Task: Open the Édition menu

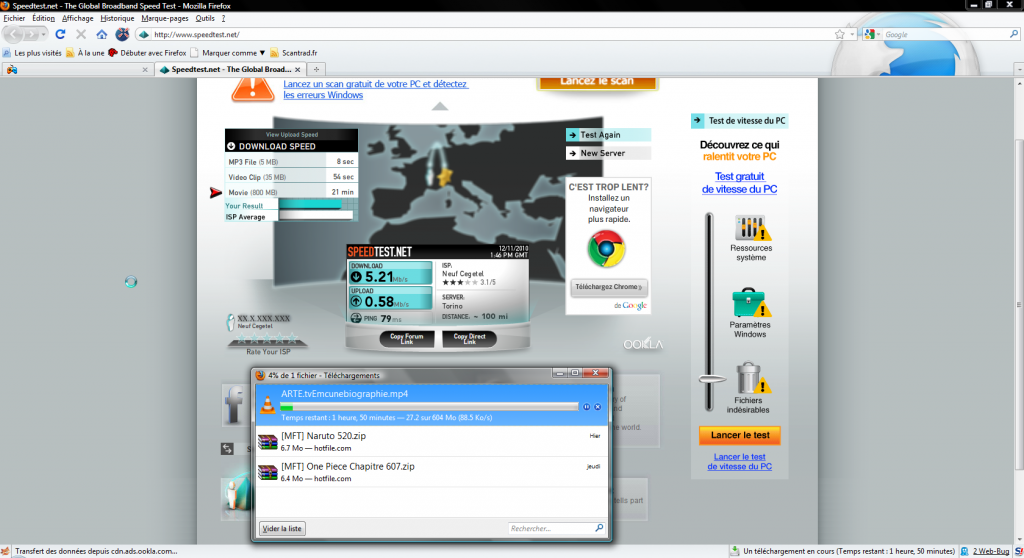Action: 44,18
